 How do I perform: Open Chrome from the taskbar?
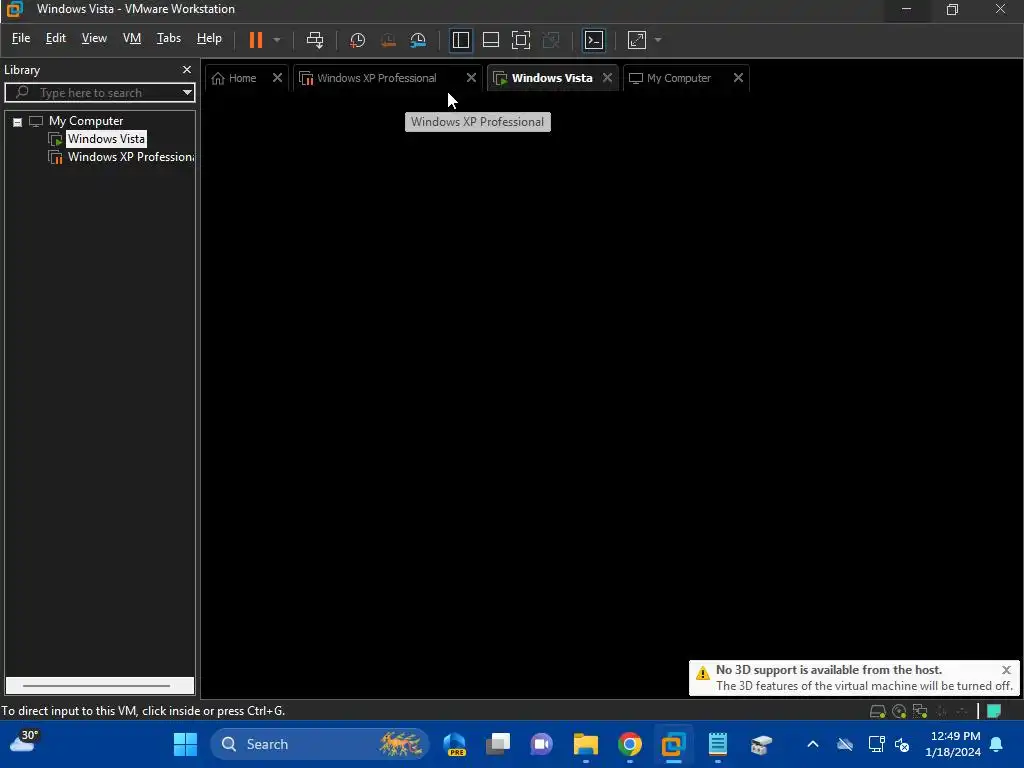tap(630, 744)
